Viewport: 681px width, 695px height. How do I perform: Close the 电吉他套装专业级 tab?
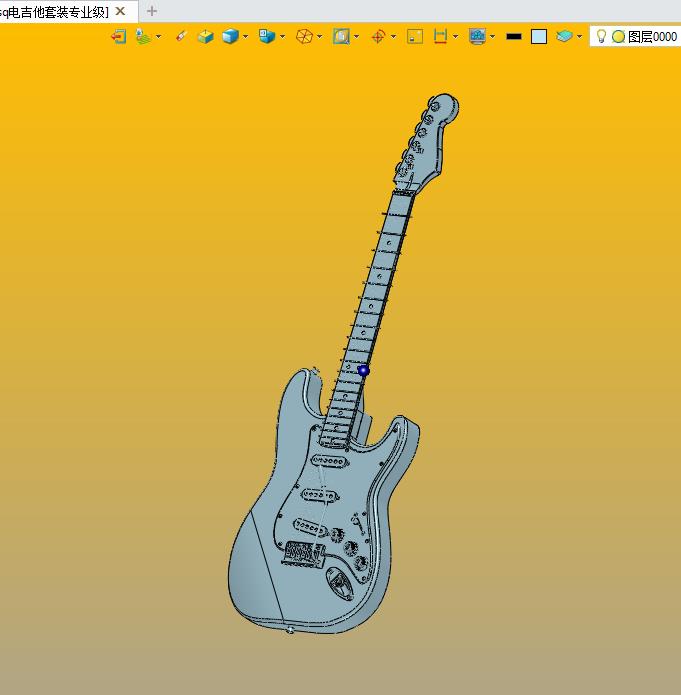point(120,12)
